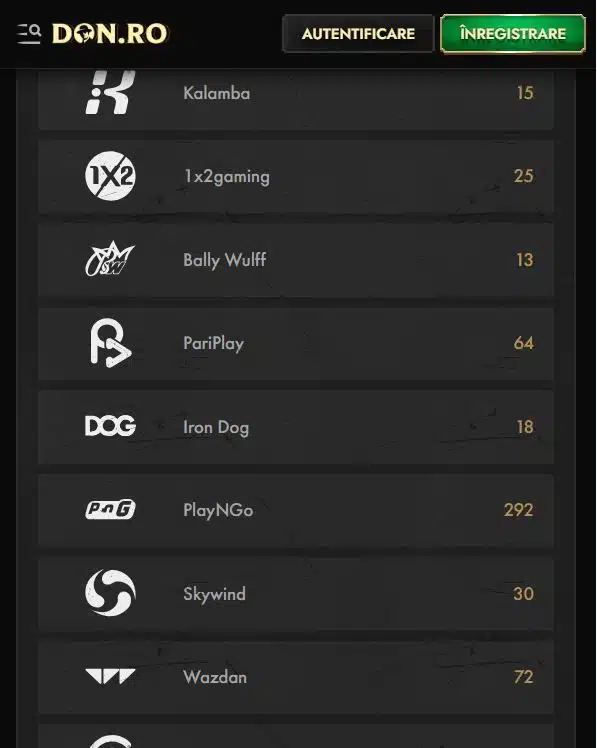
Task: Open the Autentificare login button
Action: (x=358, y=34)
